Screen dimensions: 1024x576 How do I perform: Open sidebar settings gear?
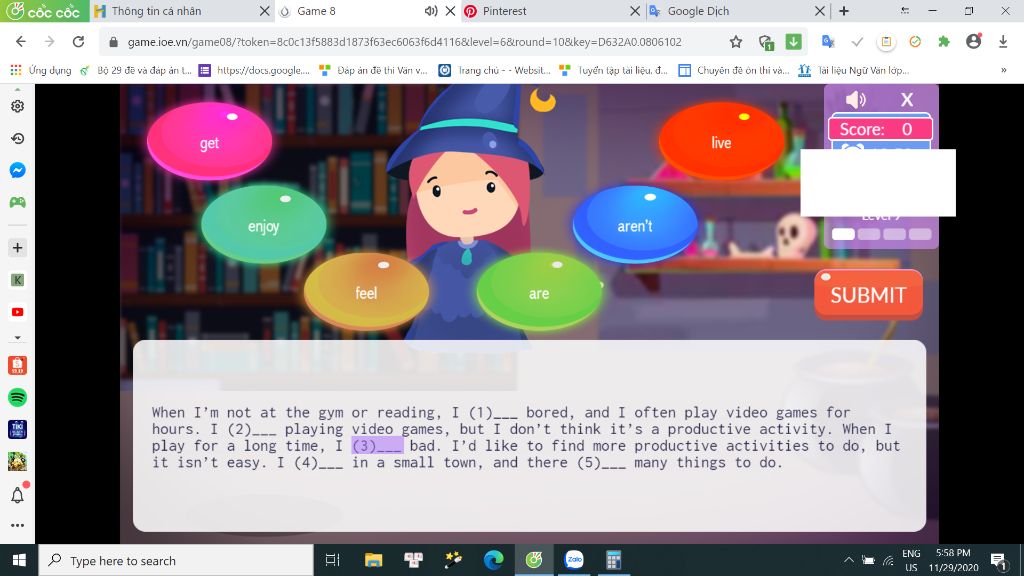18,106
